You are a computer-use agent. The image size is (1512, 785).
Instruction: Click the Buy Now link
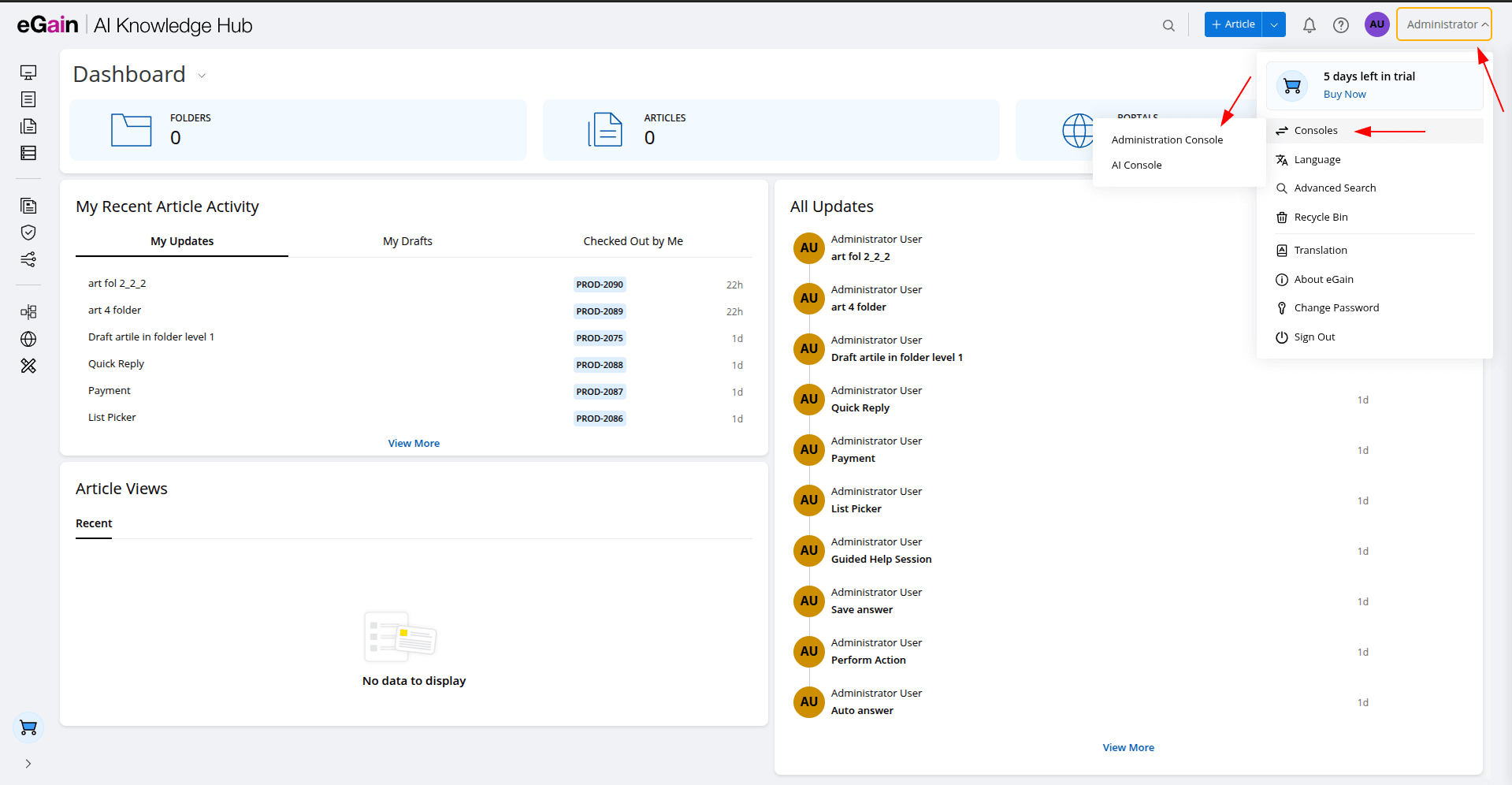[1344, 94]
